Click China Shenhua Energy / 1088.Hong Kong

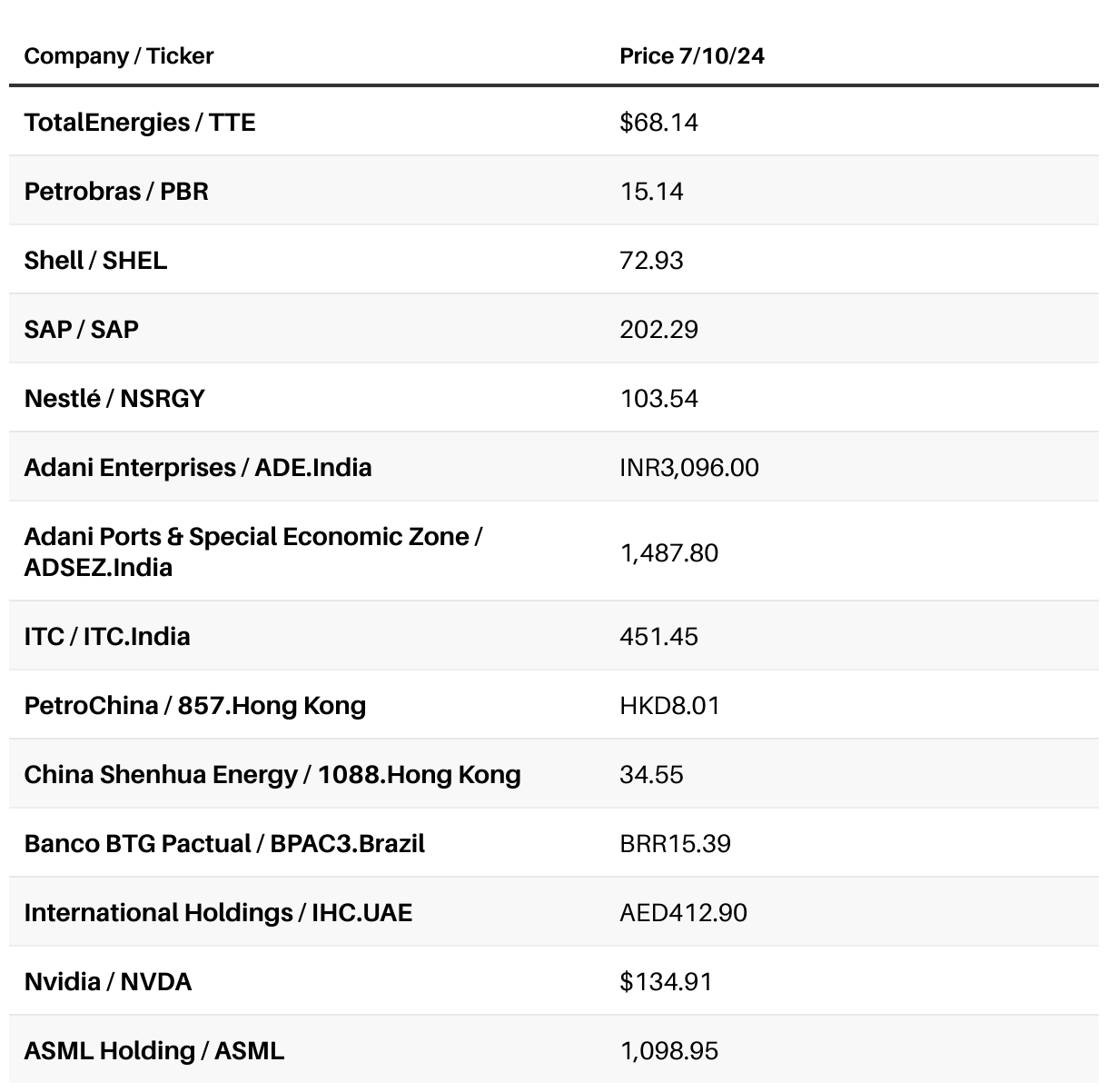click(272, 775)
